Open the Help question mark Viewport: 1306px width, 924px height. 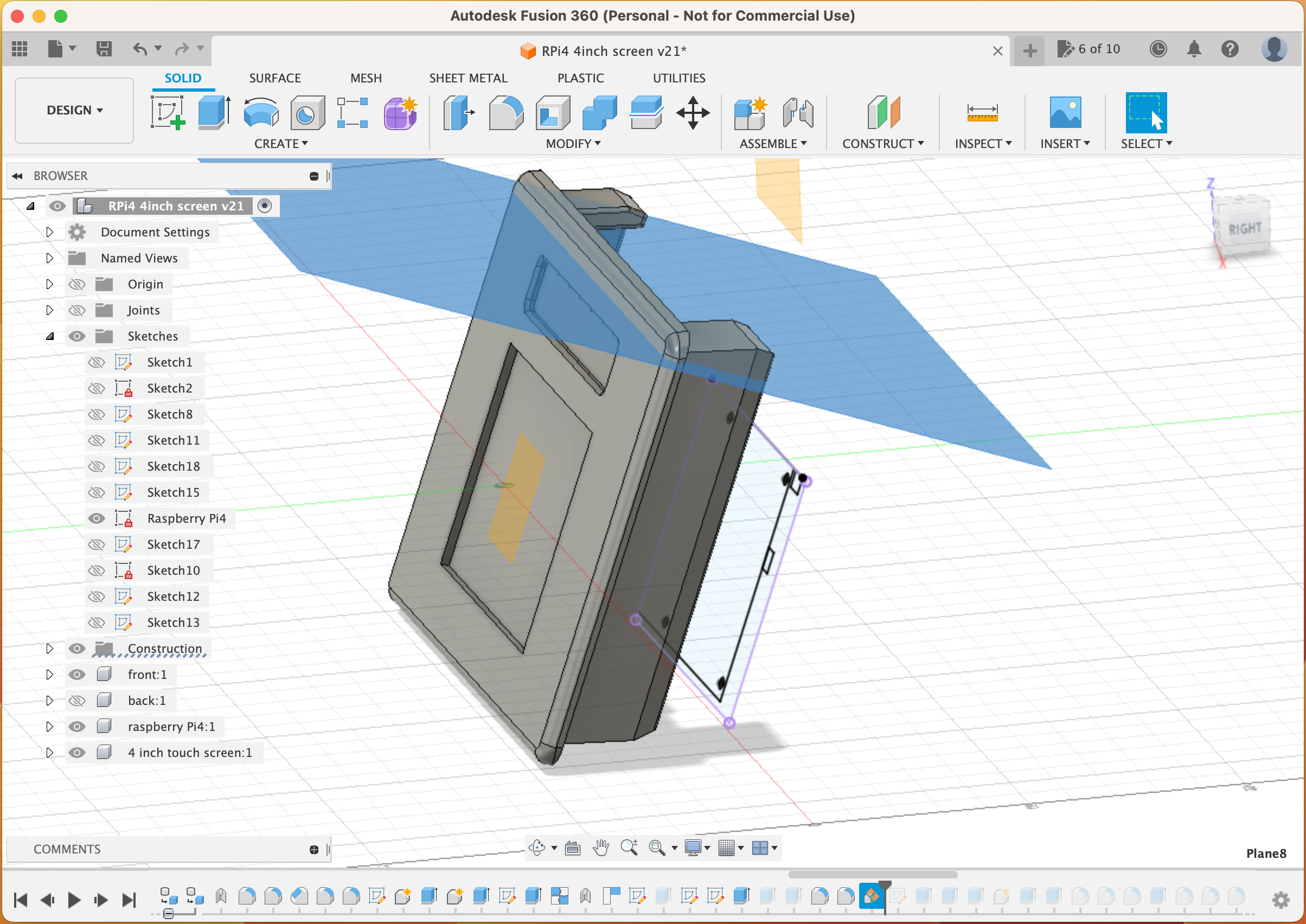1230,49
